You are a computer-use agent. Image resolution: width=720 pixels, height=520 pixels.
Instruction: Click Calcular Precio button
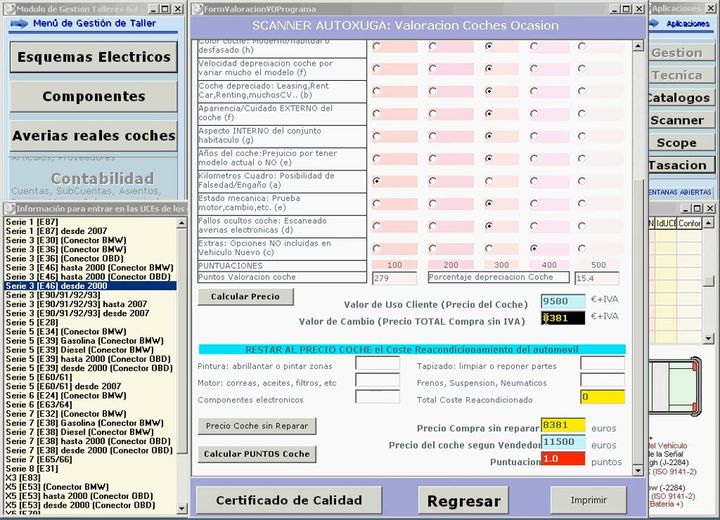[x=245, y=297]
